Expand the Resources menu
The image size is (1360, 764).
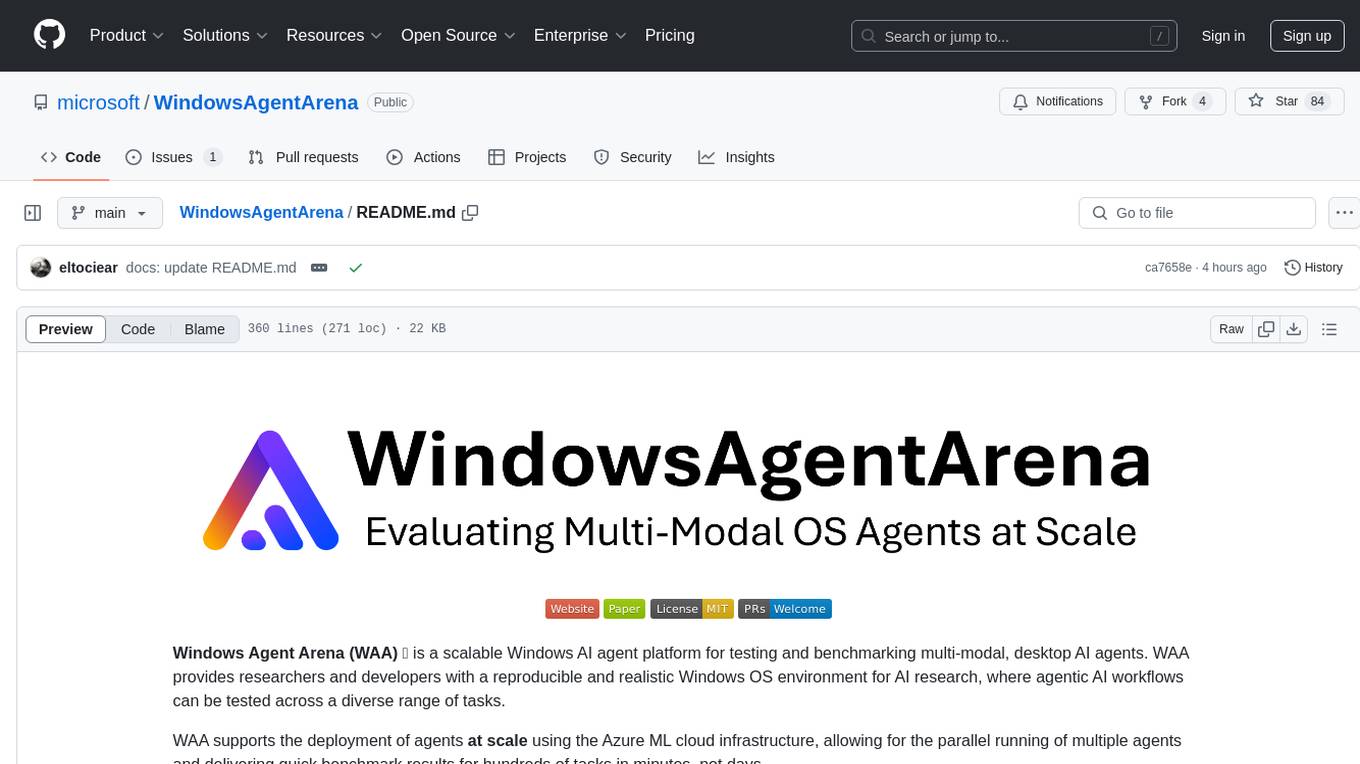[334, 35]
